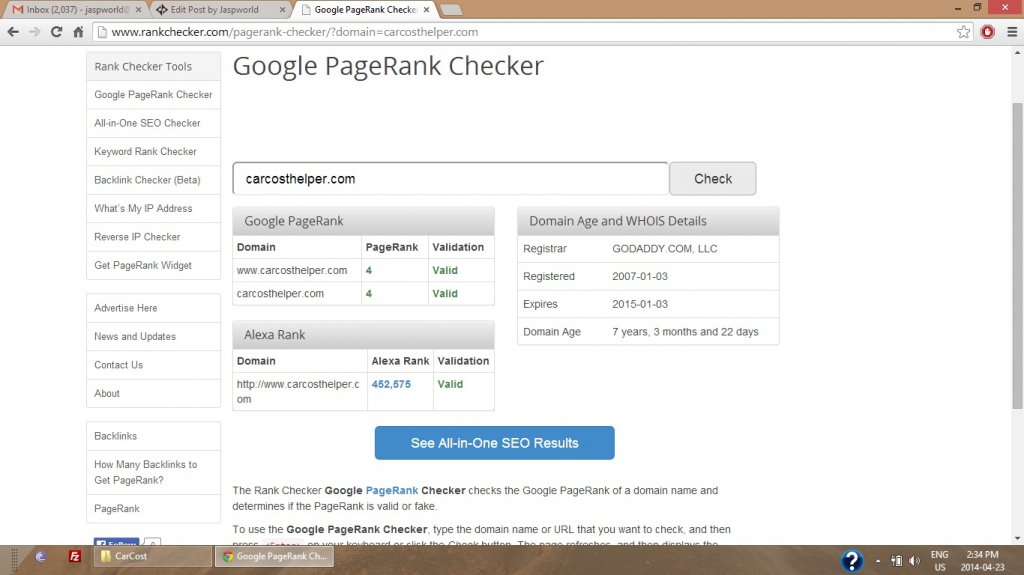Reload the page with the refresh icon
1024x575 pixels.
coord(56,31)
